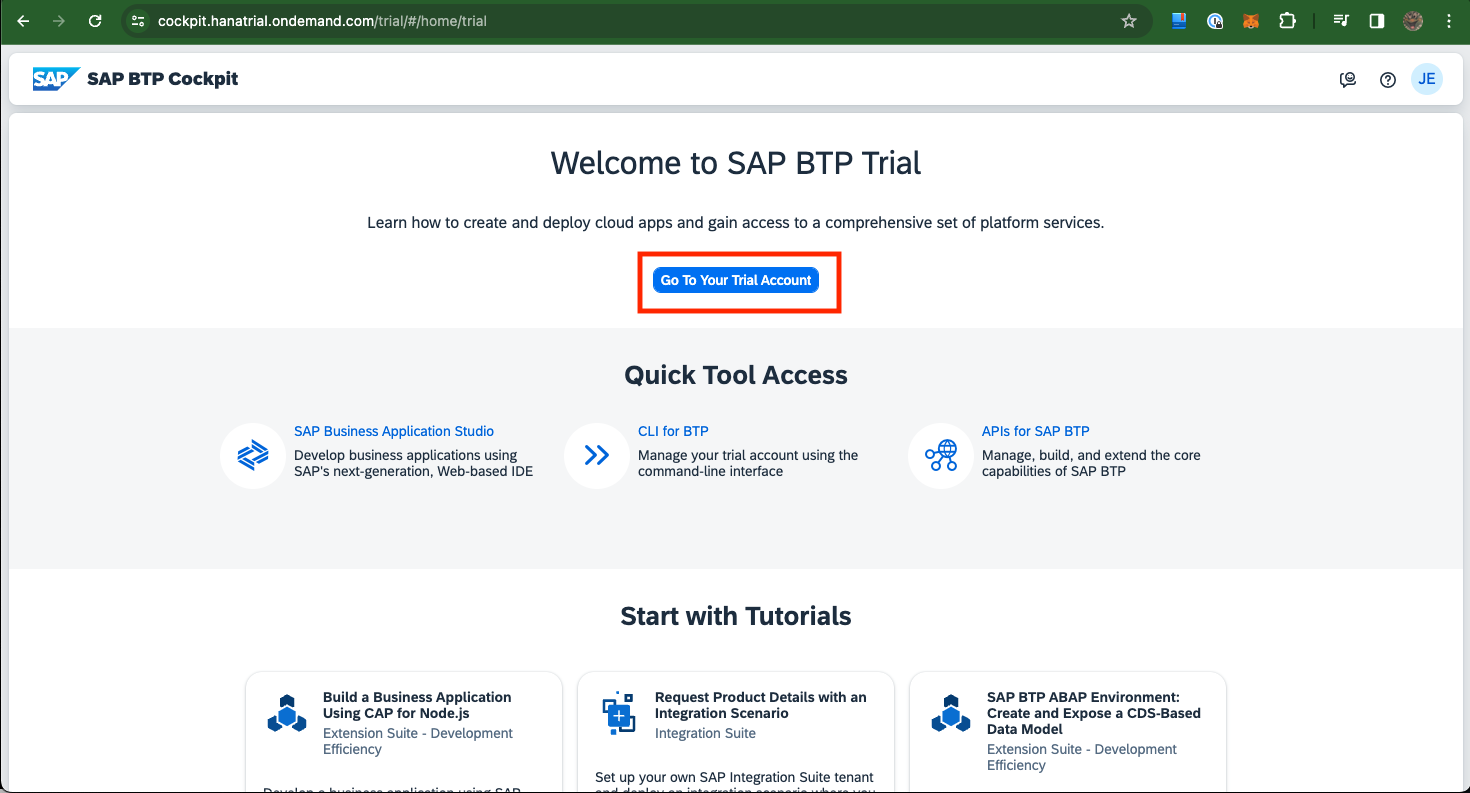Viewport: 1470px width, 793px height.
Task: View site information icon in address bar
Action: tap(138, 20)
